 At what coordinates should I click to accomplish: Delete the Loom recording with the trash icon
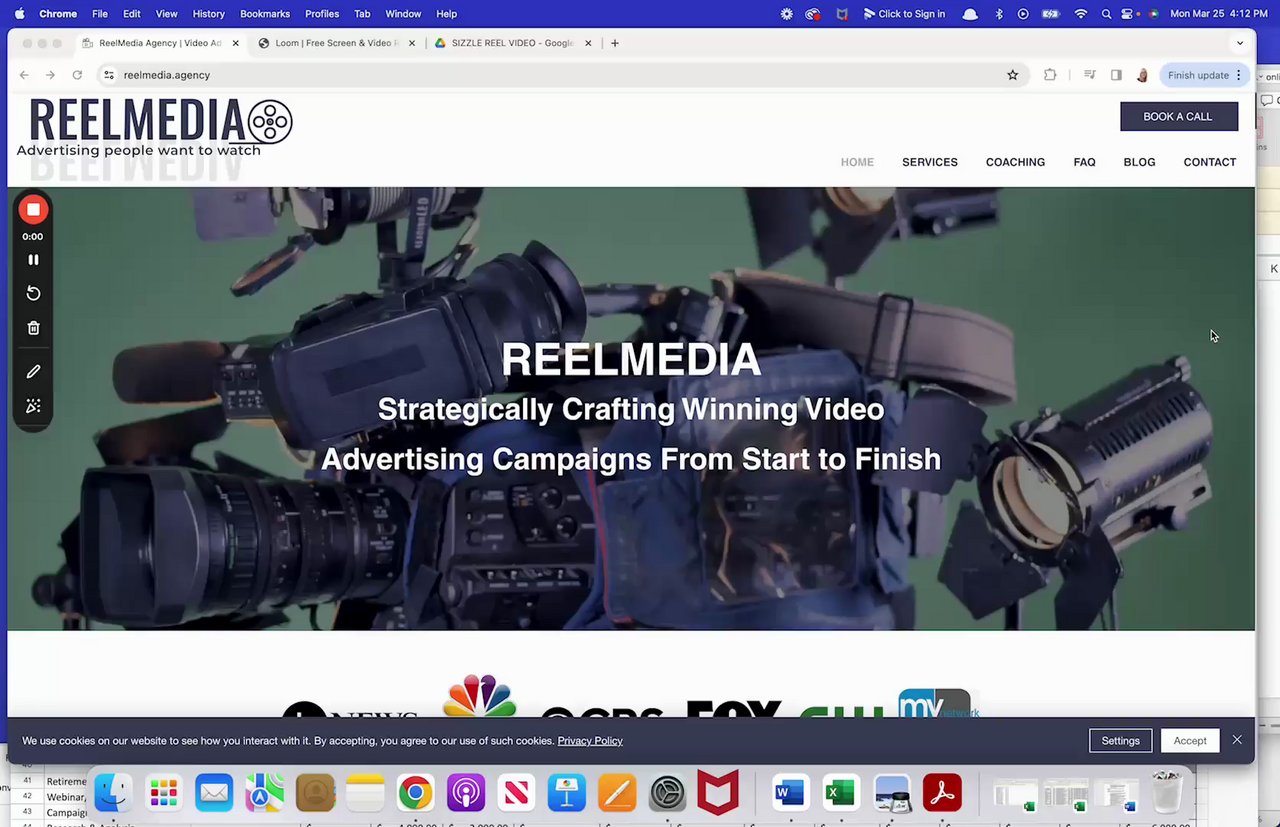33,328
